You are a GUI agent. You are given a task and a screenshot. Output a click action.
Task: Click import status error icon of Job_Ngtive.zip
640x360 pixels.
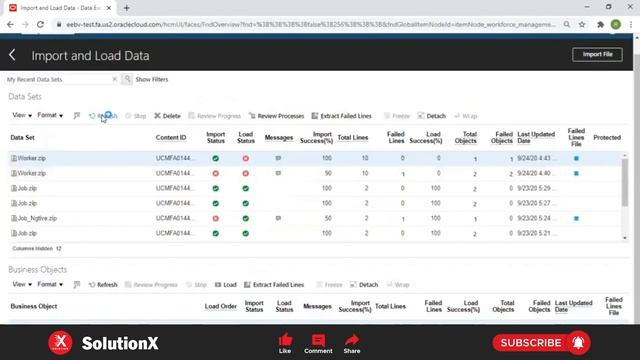coord(216,218)
